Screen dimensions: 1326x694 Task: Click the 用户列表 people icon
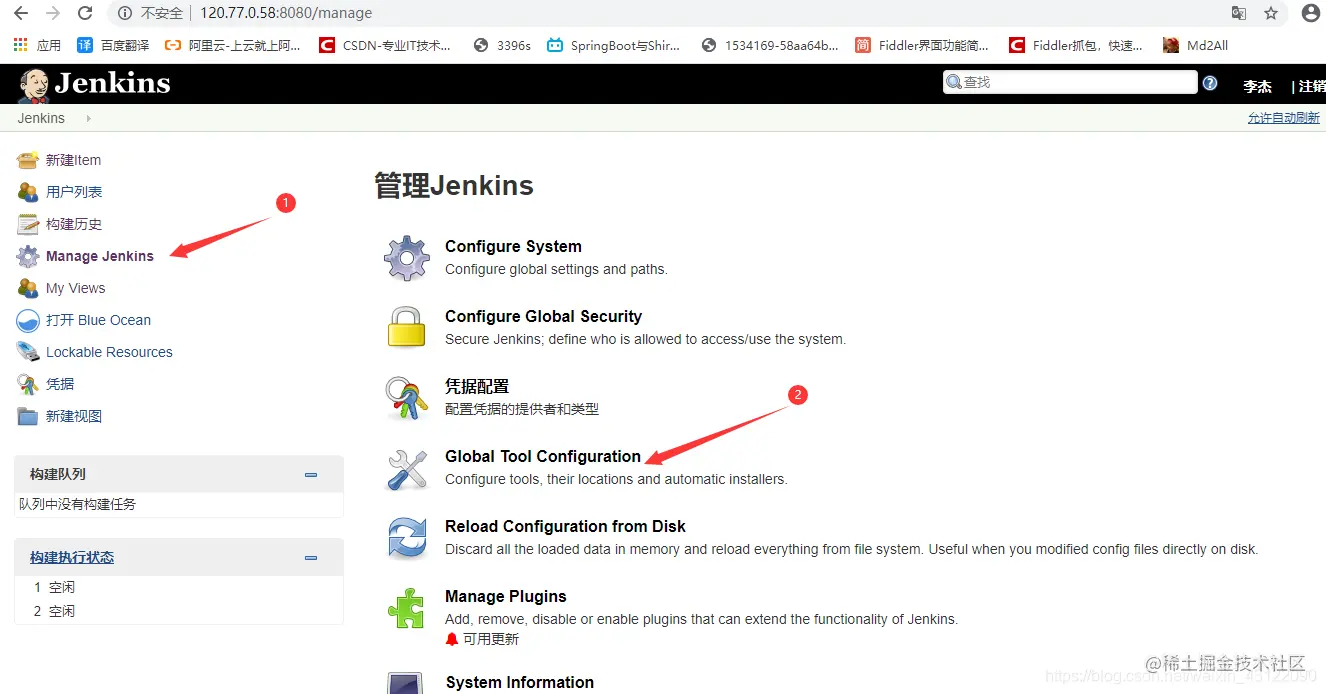[28, 192]
